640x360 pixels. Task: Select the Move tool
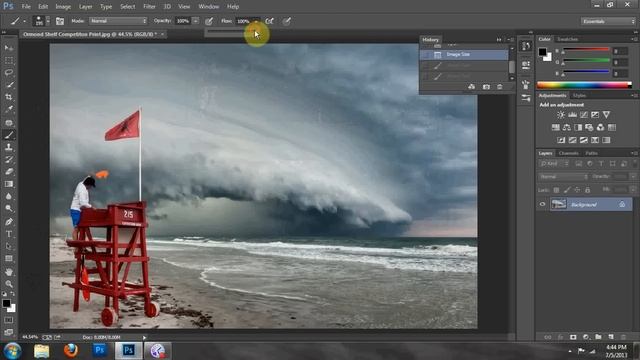pos(9,48)
